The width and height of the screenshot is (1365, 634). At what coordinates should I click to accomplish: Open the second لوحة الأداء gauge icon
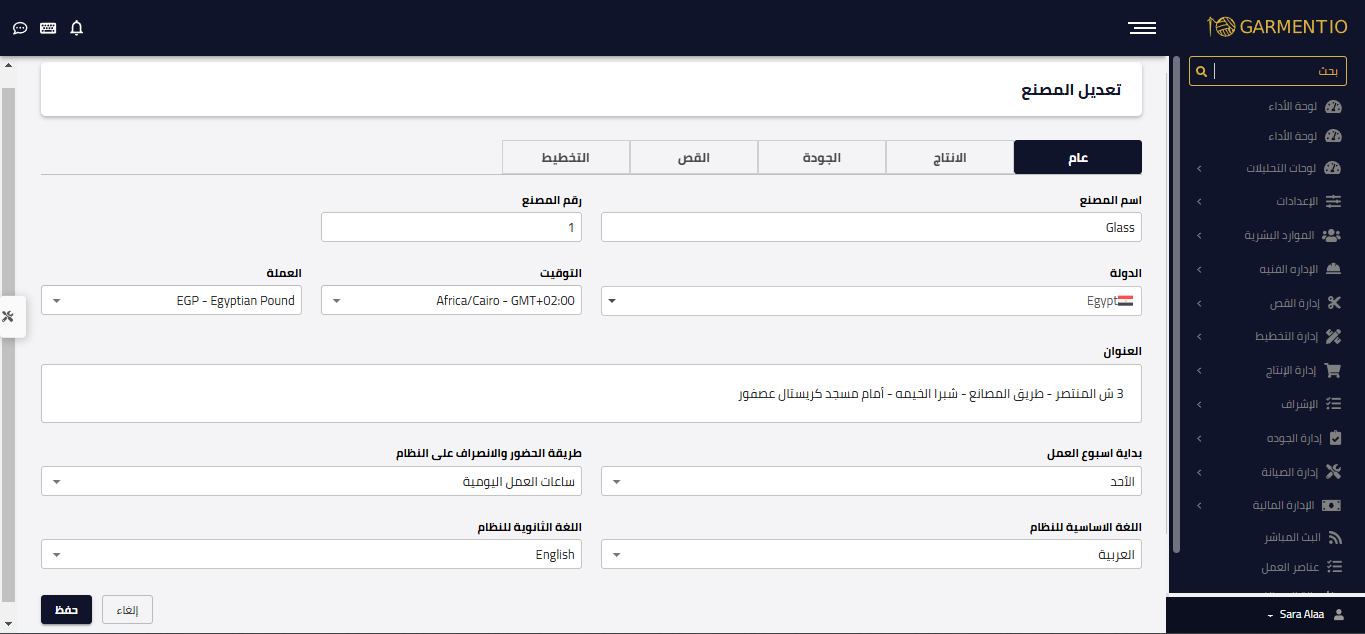1332,136
